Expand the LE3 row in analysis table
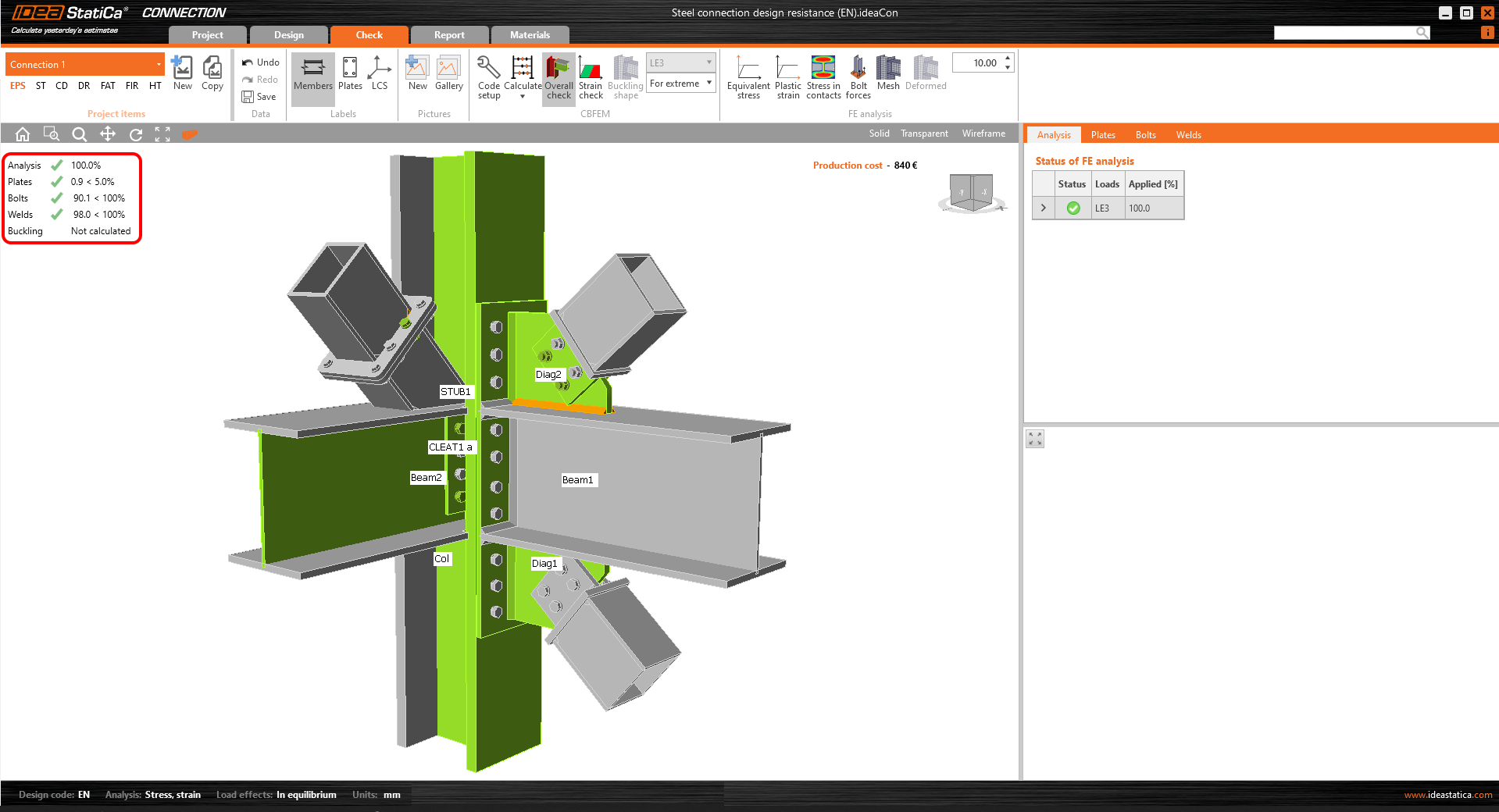This screenshot has width=1499, height=812. pos(1043,208)
